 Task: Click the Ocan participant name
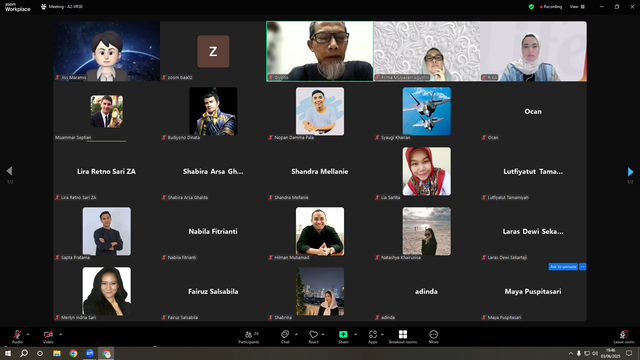(533, 111)
